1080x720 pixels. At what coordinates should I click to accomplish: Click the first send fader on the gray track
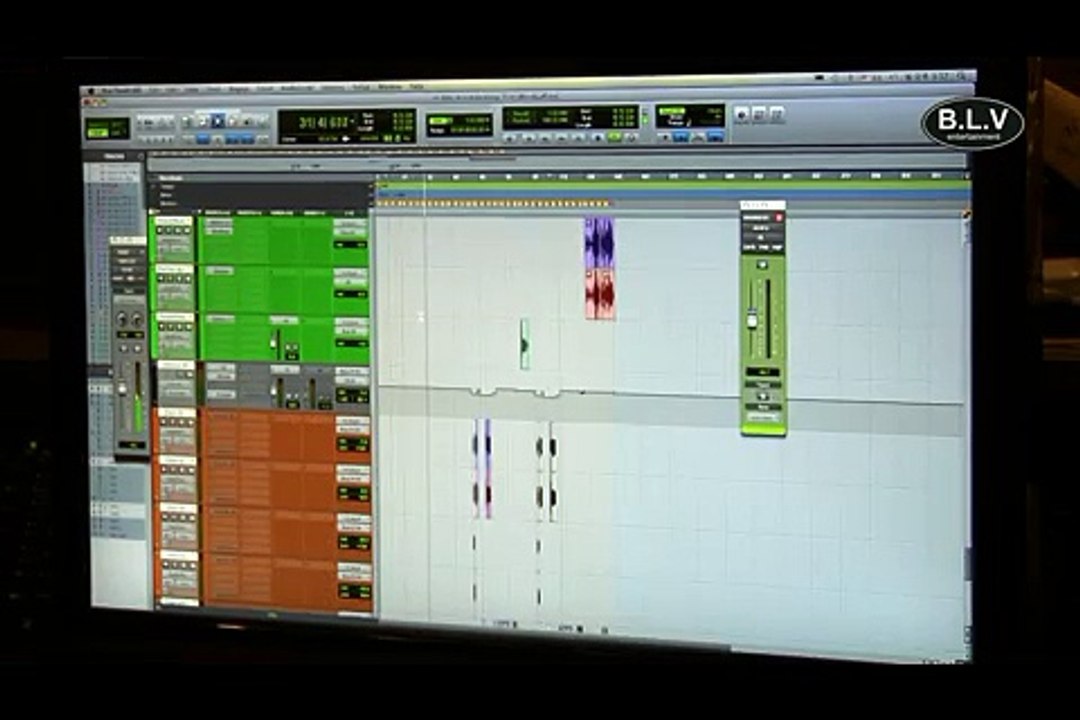coord(274,390)
